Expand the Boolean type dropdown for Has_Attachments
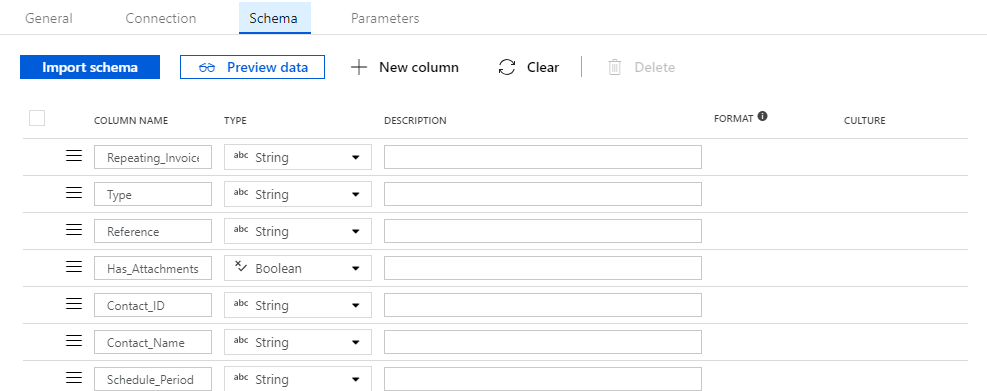 tap(298, 268)
